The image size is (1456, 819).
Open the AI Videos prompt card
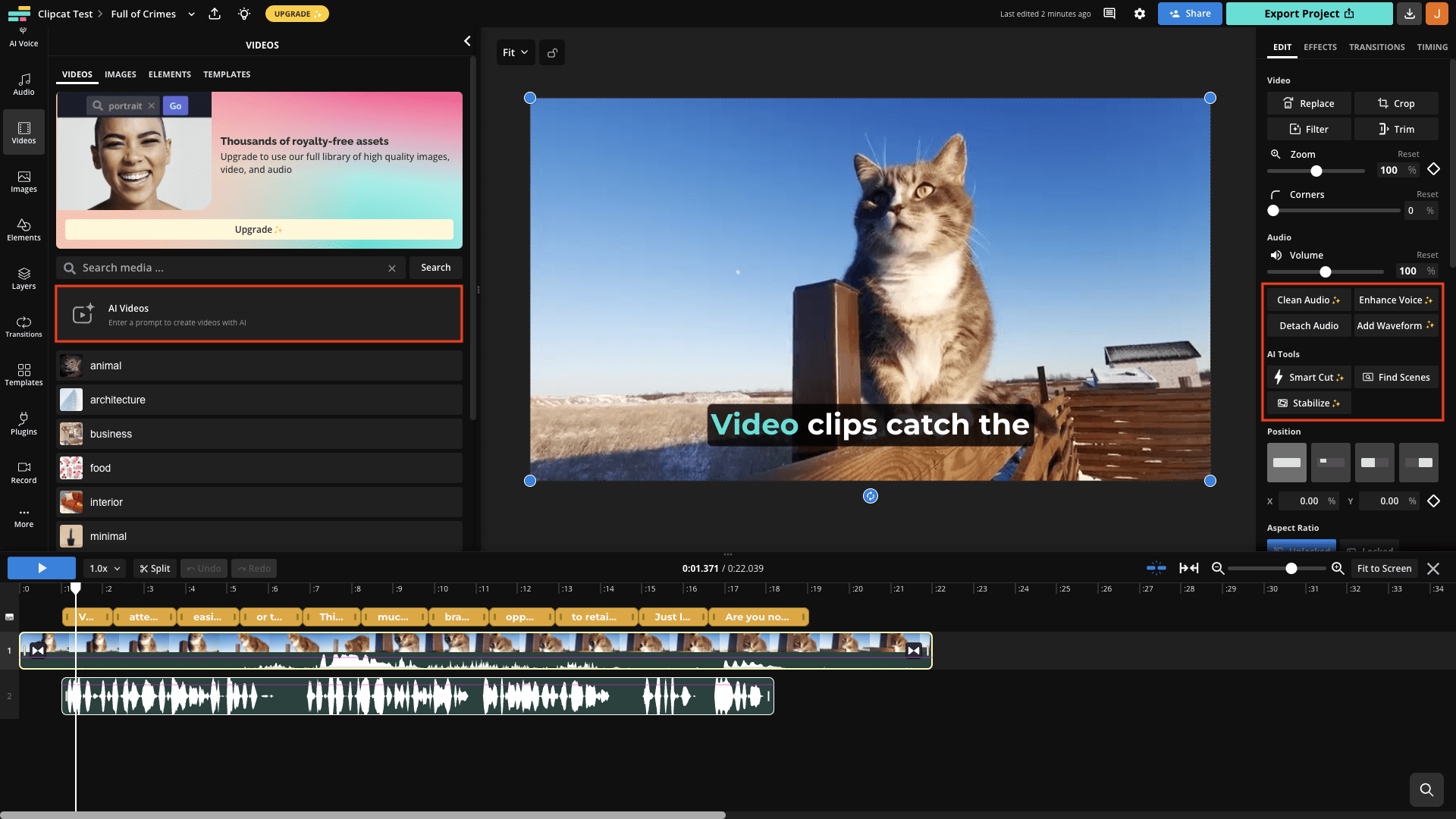tap(259, 314)
